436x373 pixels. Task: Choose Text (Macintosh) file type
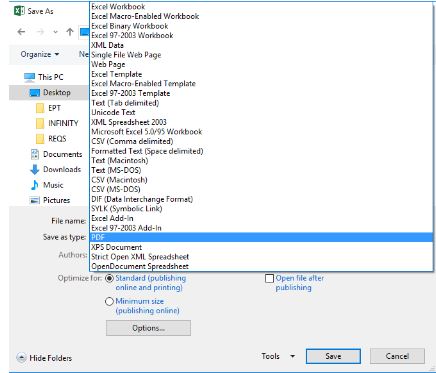(262, 161)
